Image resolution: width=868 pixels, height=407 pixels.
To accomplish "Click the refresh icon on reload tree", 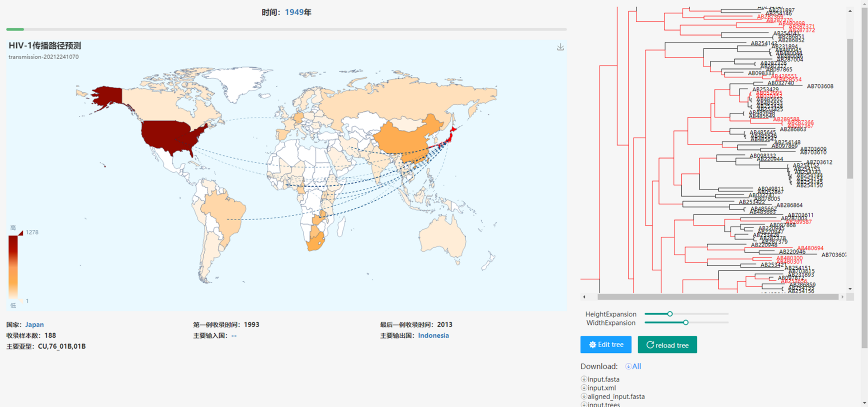I will pyautogui.click(x=651, y=345).
